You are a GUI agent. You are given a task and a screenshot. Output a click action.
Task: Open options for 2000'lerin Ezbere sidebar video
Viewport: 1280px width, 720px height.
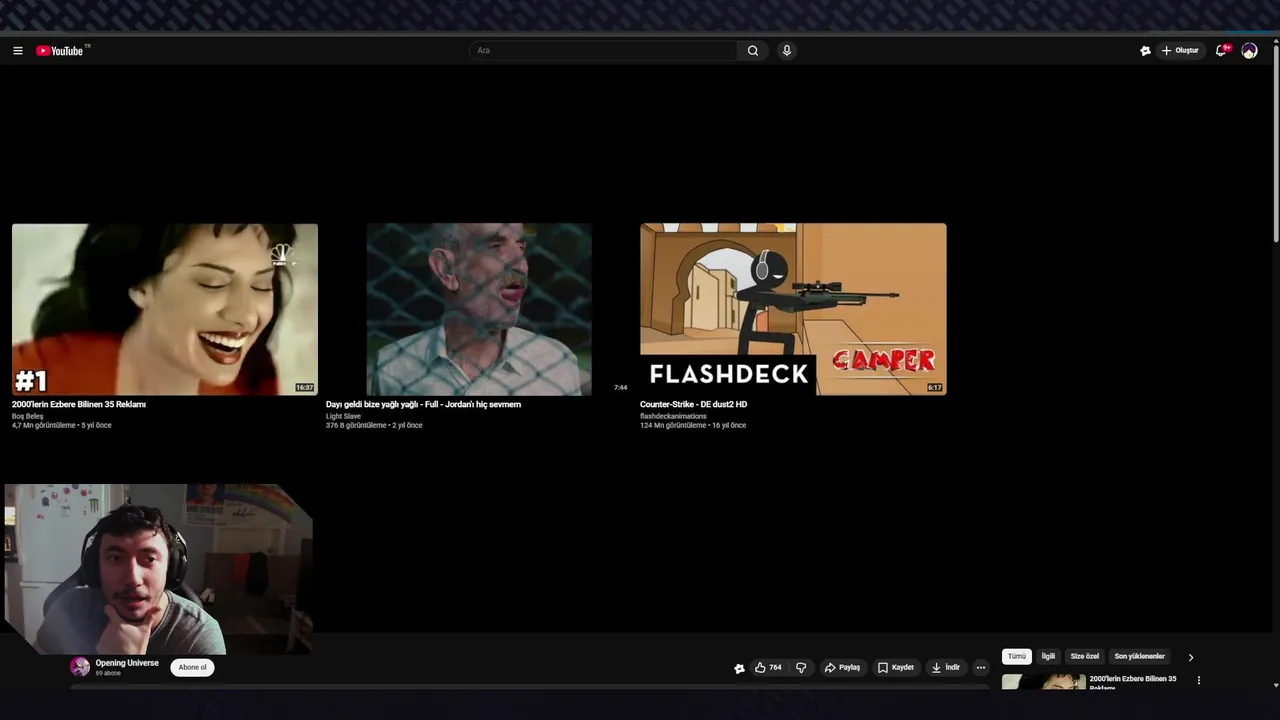pos(1198,680)
